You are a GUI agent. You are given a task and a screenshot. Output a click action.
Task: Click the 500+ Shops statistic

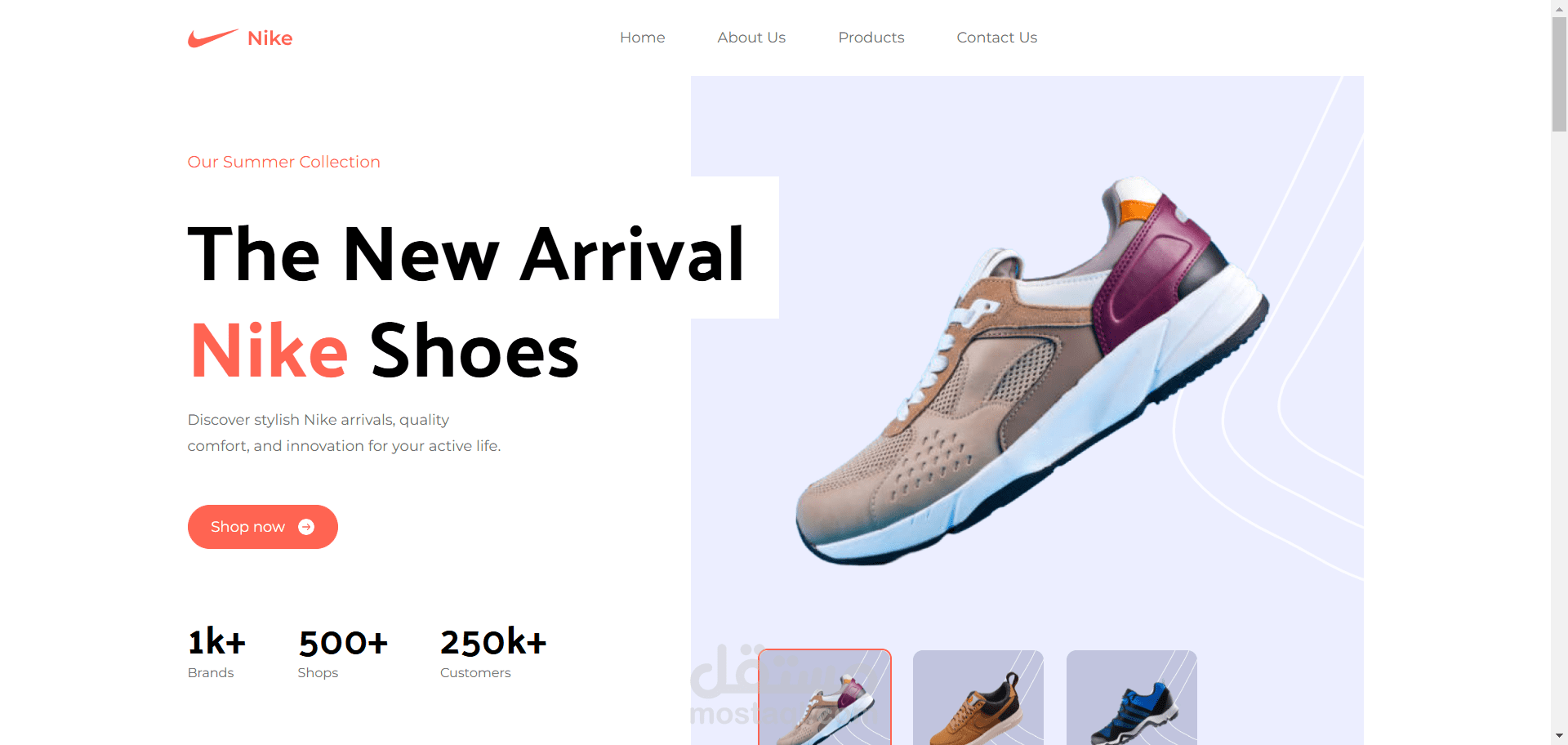tap(343, 652)
